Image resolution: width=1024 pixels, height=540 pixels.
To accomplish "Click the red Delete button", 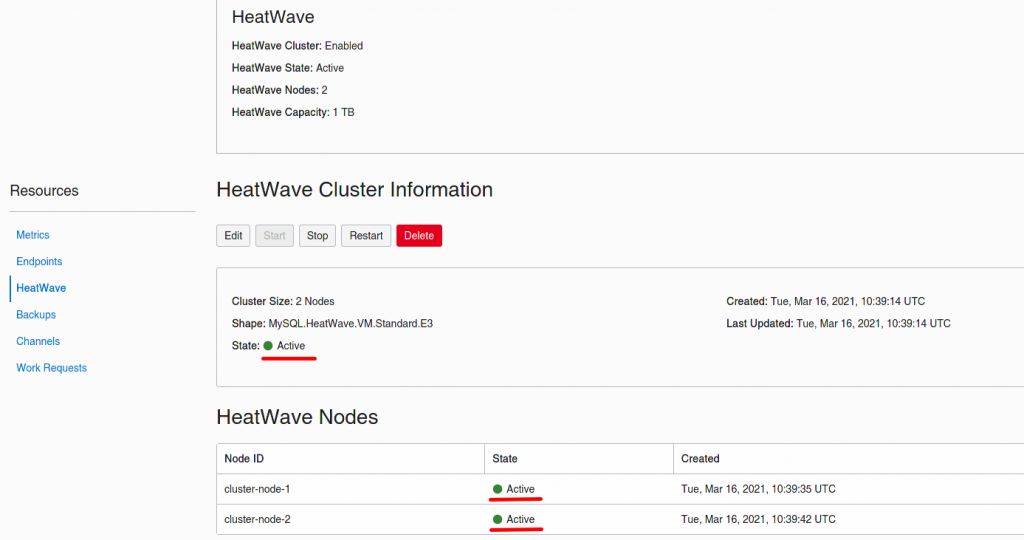I will pos(419,236).
